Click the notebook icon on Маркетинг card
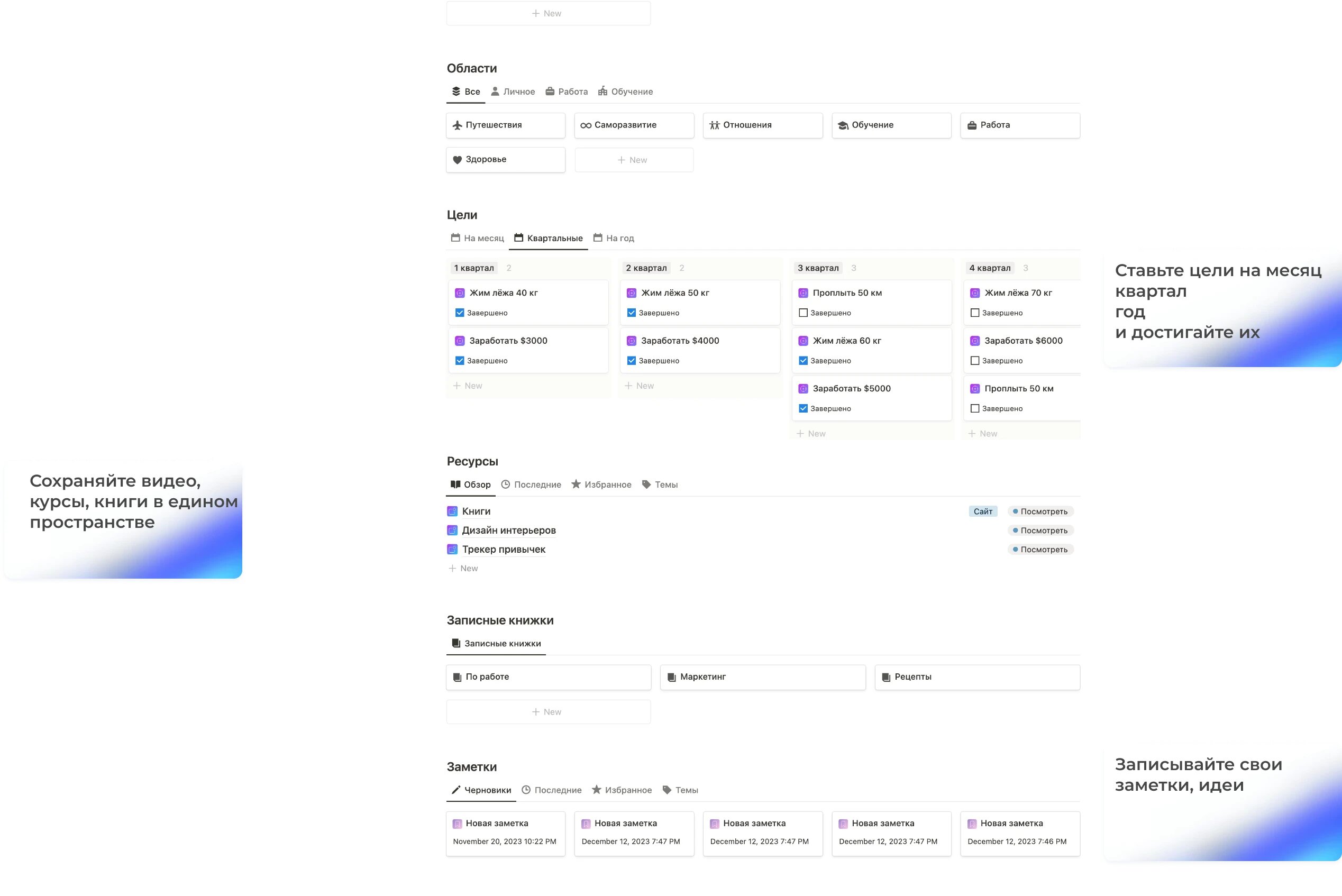The width and height of the screenshot is (1342, 896). click(x=671, y=677)
